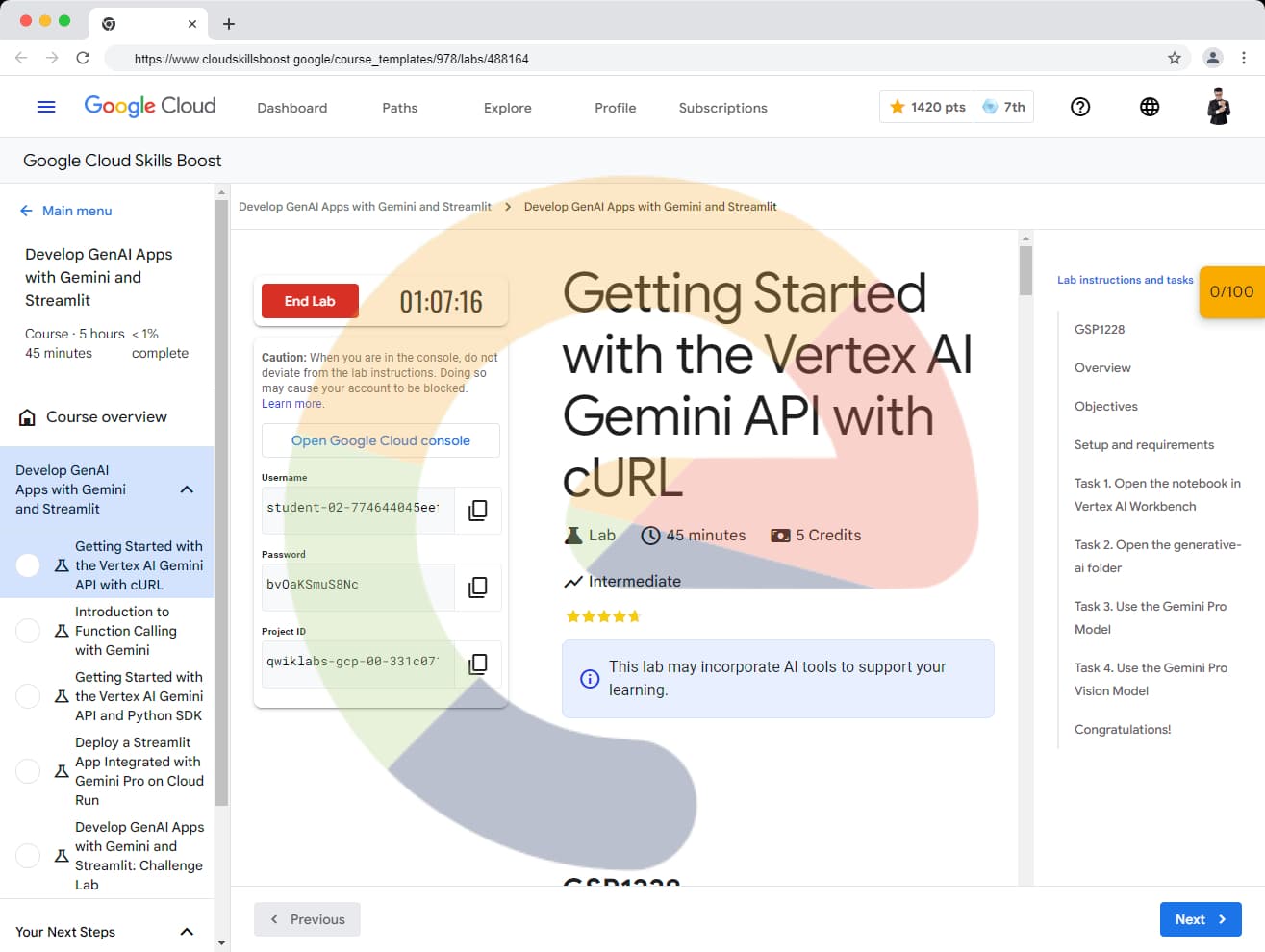The image size is (1265, 952).
Task: Jump to Task 3 Use Gemini Pro Model
Action: 1151,617
